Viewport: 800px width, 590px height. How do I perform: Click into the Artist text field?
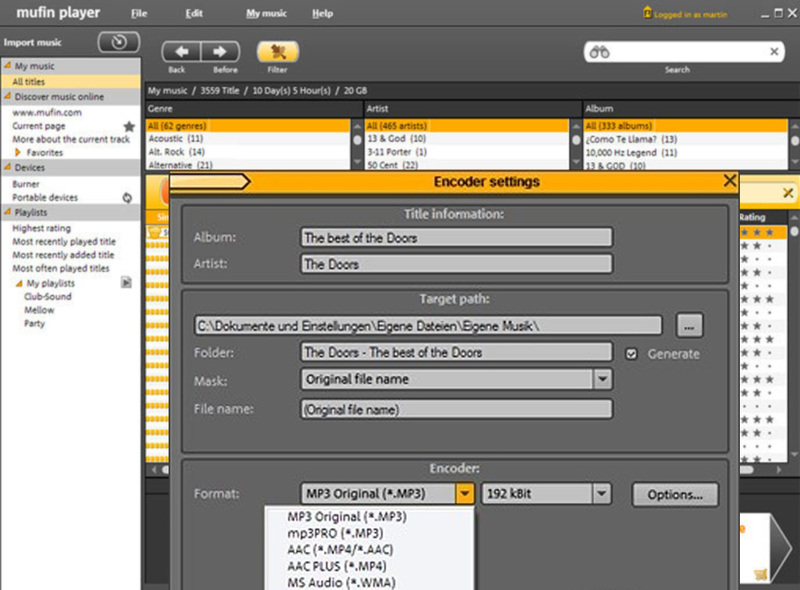click(x=456, y=264)
